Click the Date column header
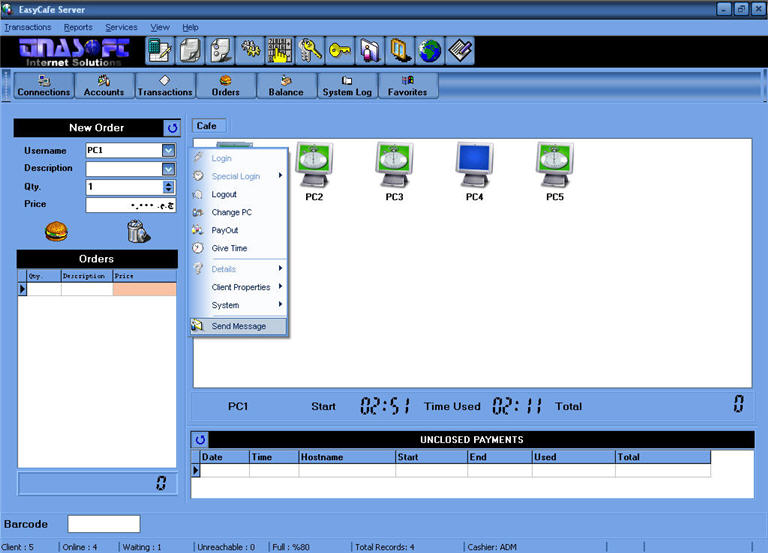Image resolution: width=768 pixels, height=553 pixels. tap(225, 457)
